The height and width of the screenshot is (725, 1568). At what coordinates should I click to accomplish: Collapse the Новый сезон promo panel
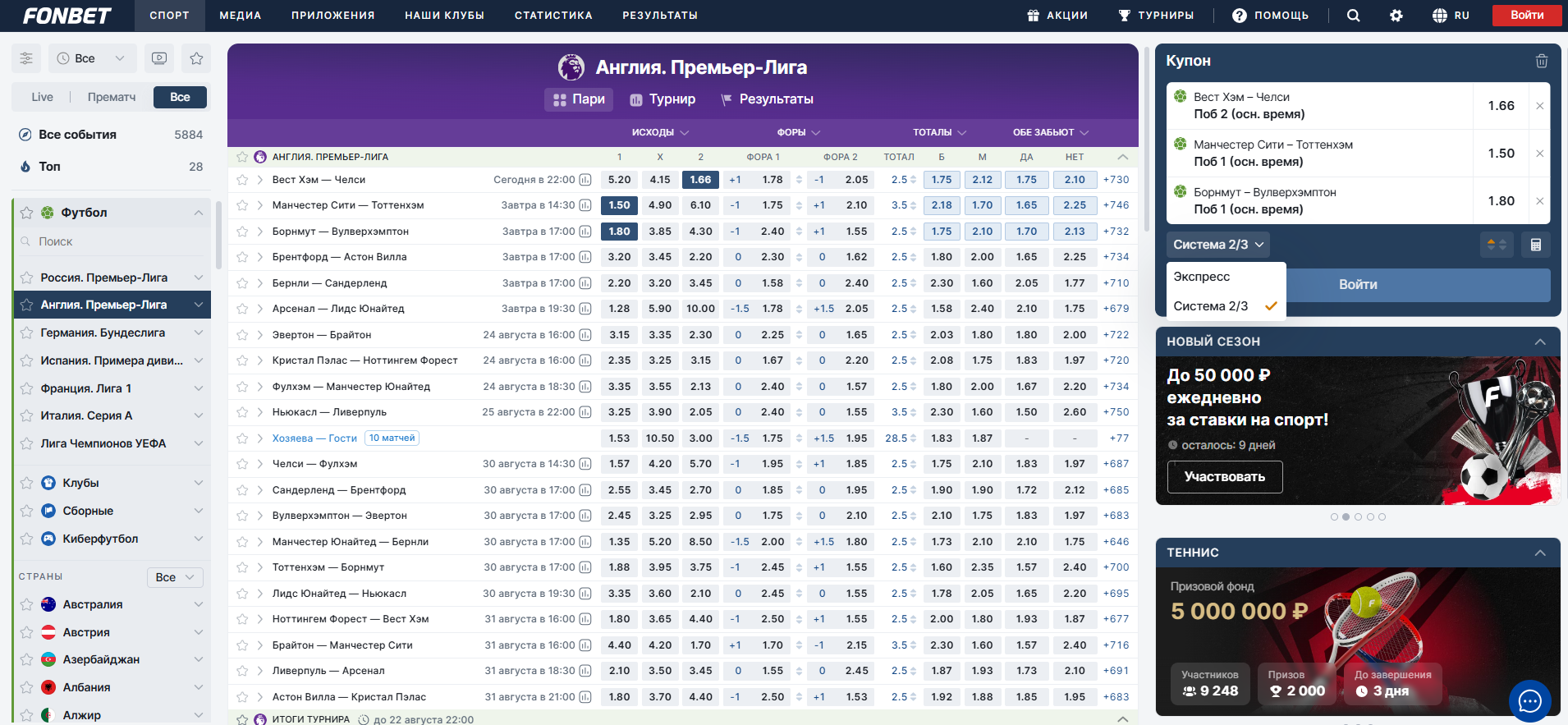pyautogui.click(x=1539, y=342)
